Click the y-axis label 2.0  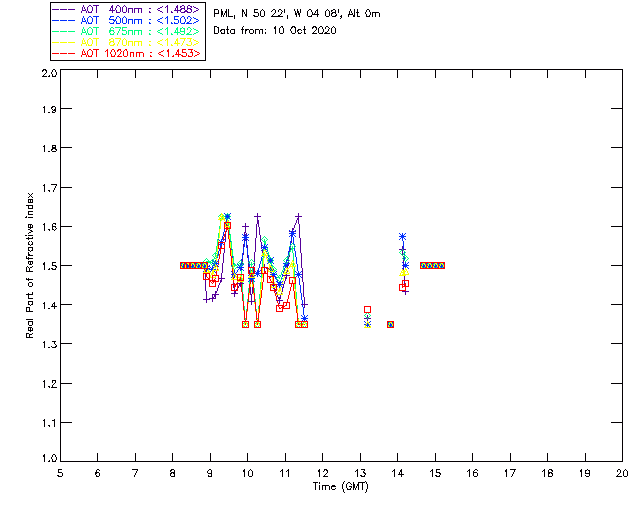pos(49,73)
